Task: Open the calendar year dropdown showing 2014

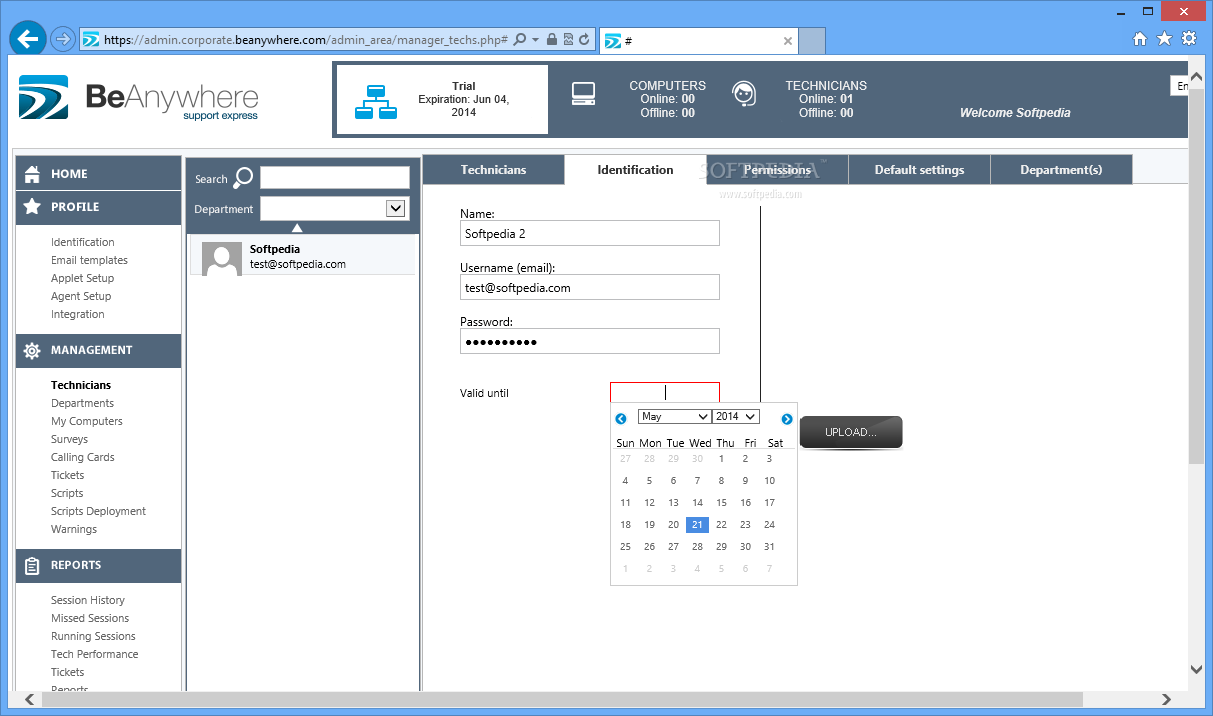Action: tap(736, 416)
